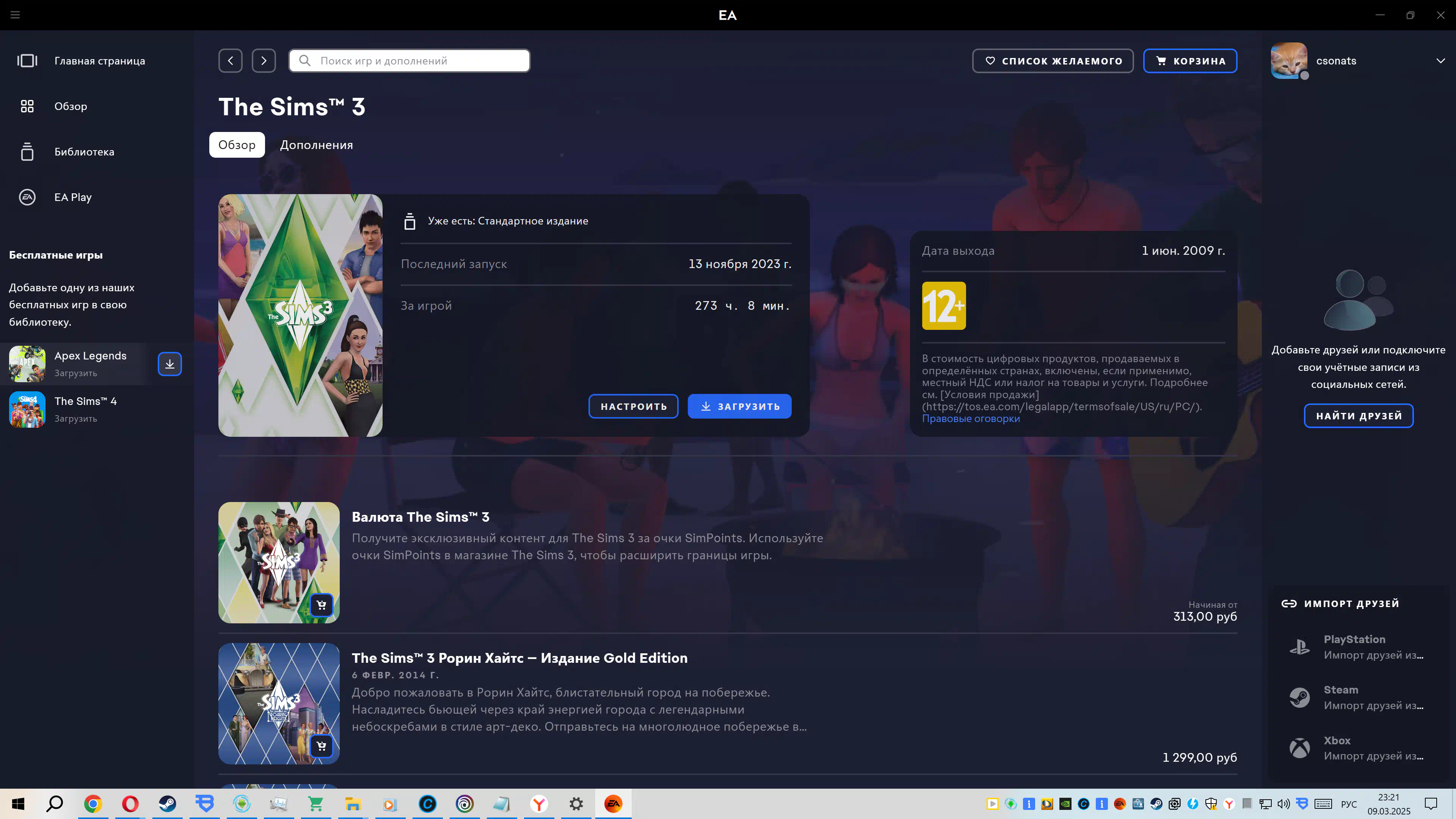Screen dimensions: 1456x819
Task: Open Windows Settings gear from taskbar
Action: [x=576, y=804]
